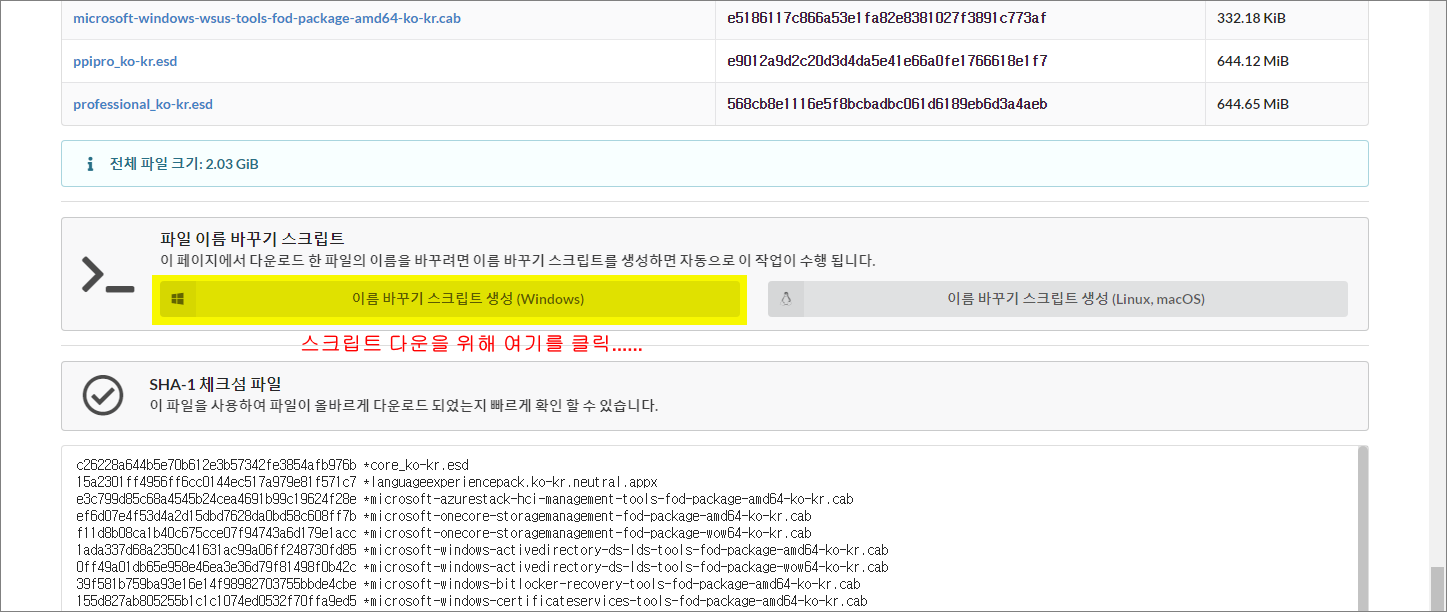This screenshot has height=612, width=1447.
Task: Click the onecore-storagemanagement wow64 checksum line
Action: coord(443,533)
